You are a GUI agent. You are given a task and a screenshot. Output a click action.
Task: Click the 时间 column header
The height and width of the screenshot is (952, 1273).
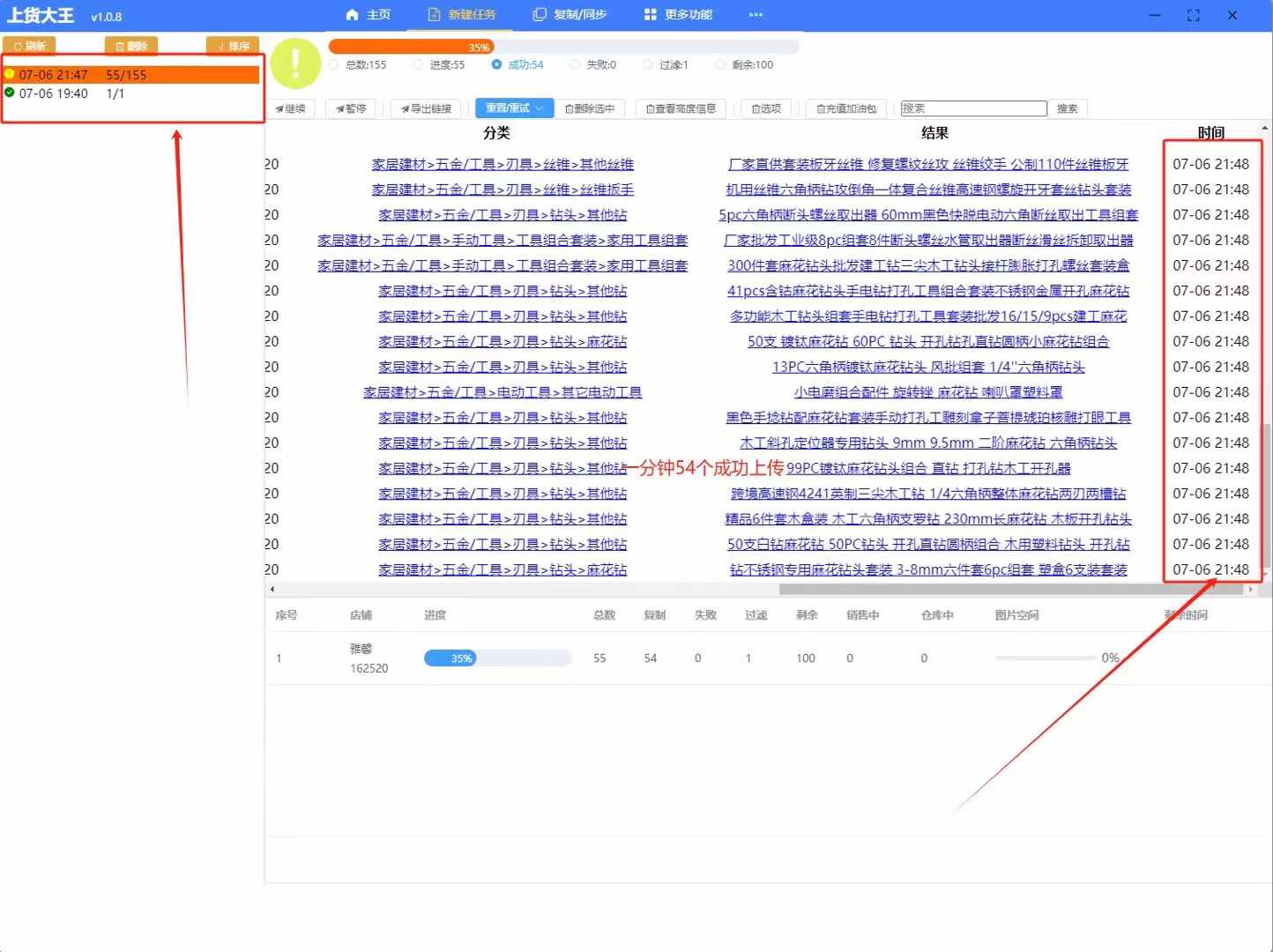point(1211,133)
